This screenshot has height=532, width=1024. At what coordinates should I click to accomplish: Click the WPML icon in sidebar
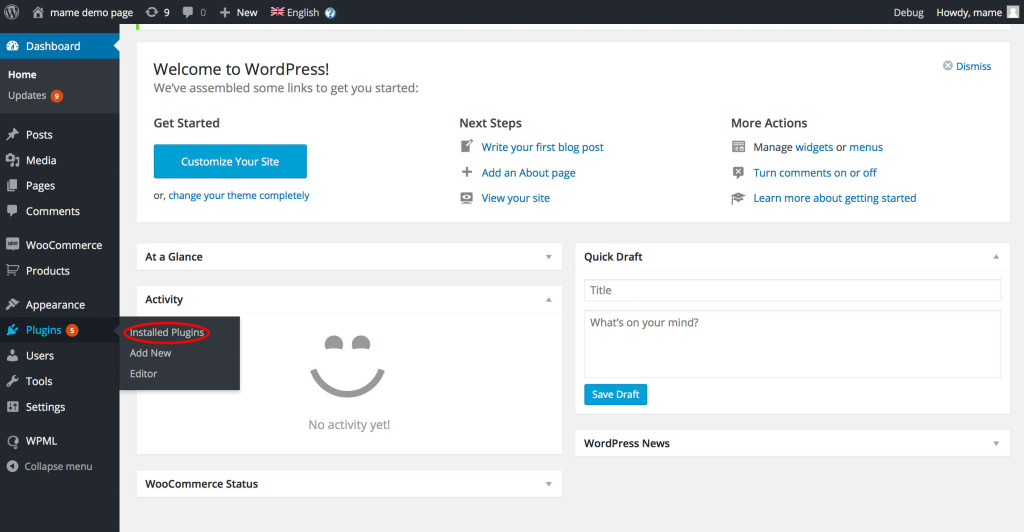coord(12,441)
